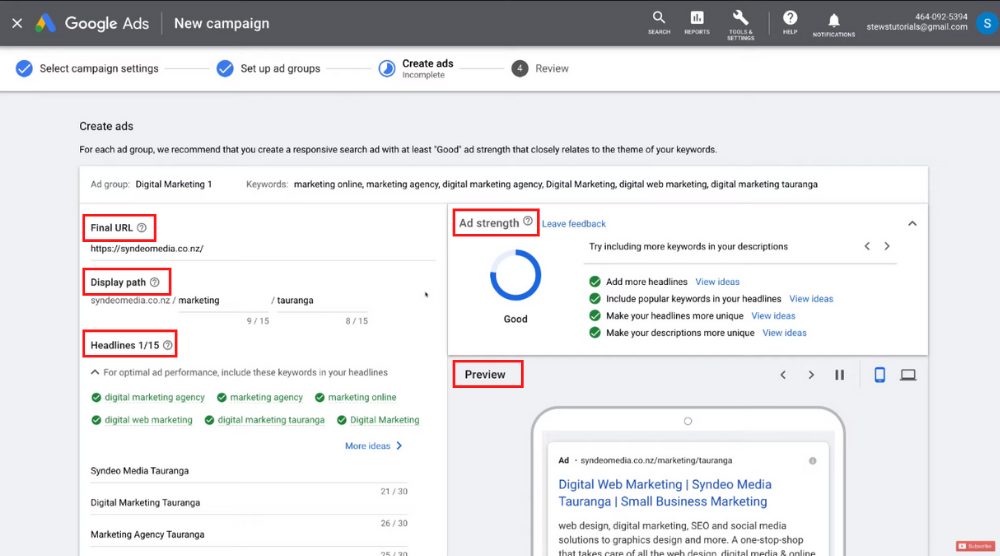Viewport: 1000px width, 556px height.
Task: Edit the display path field 'marketing'
Action: click(x=223, y=300)
